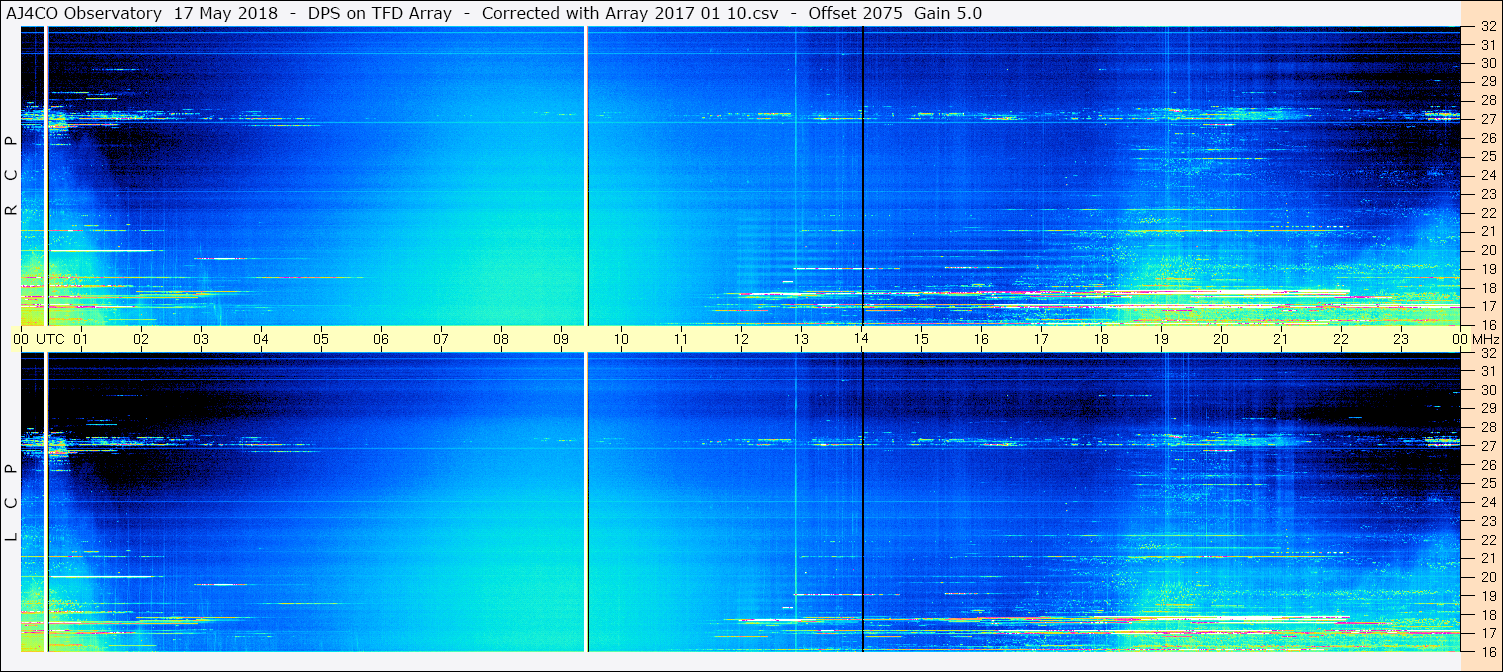Image resolution: width=1503 pixels, height=672 pixels.
Task: Click the '00' label next to UTC
Action: click(x=21, y=339)
